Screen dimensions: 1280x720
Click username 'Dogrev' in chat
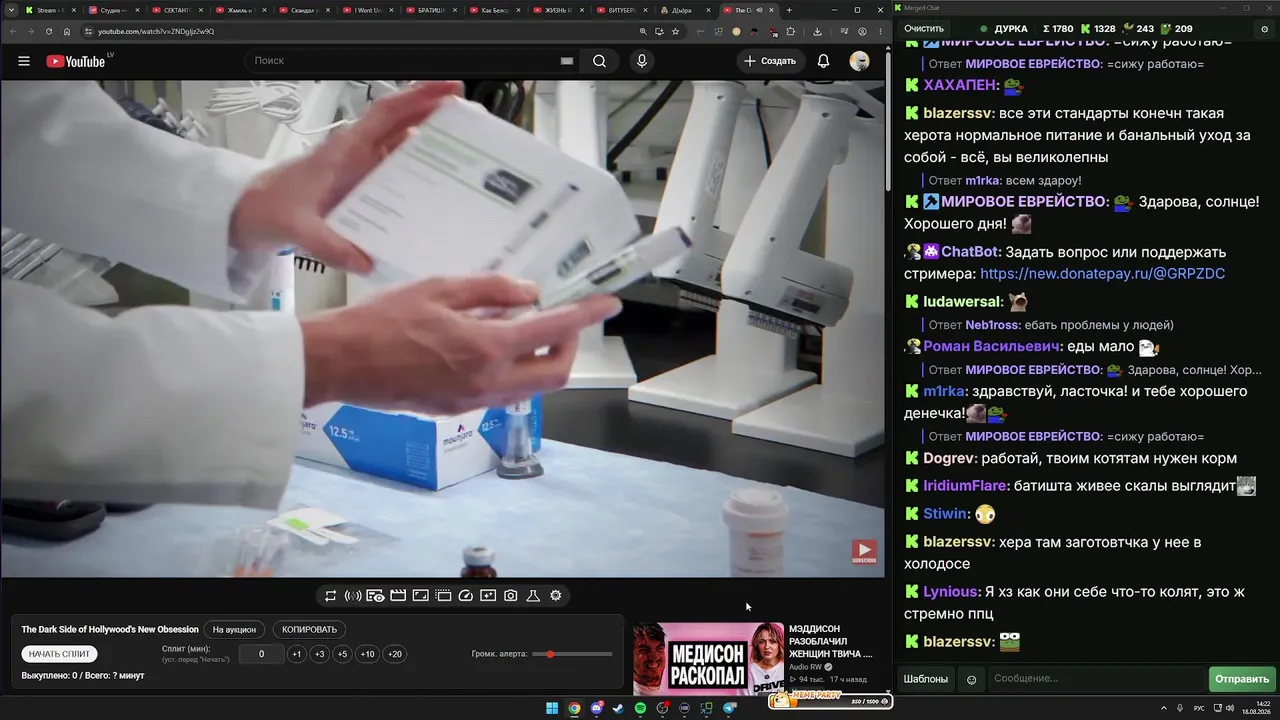[x=948, y=458]
